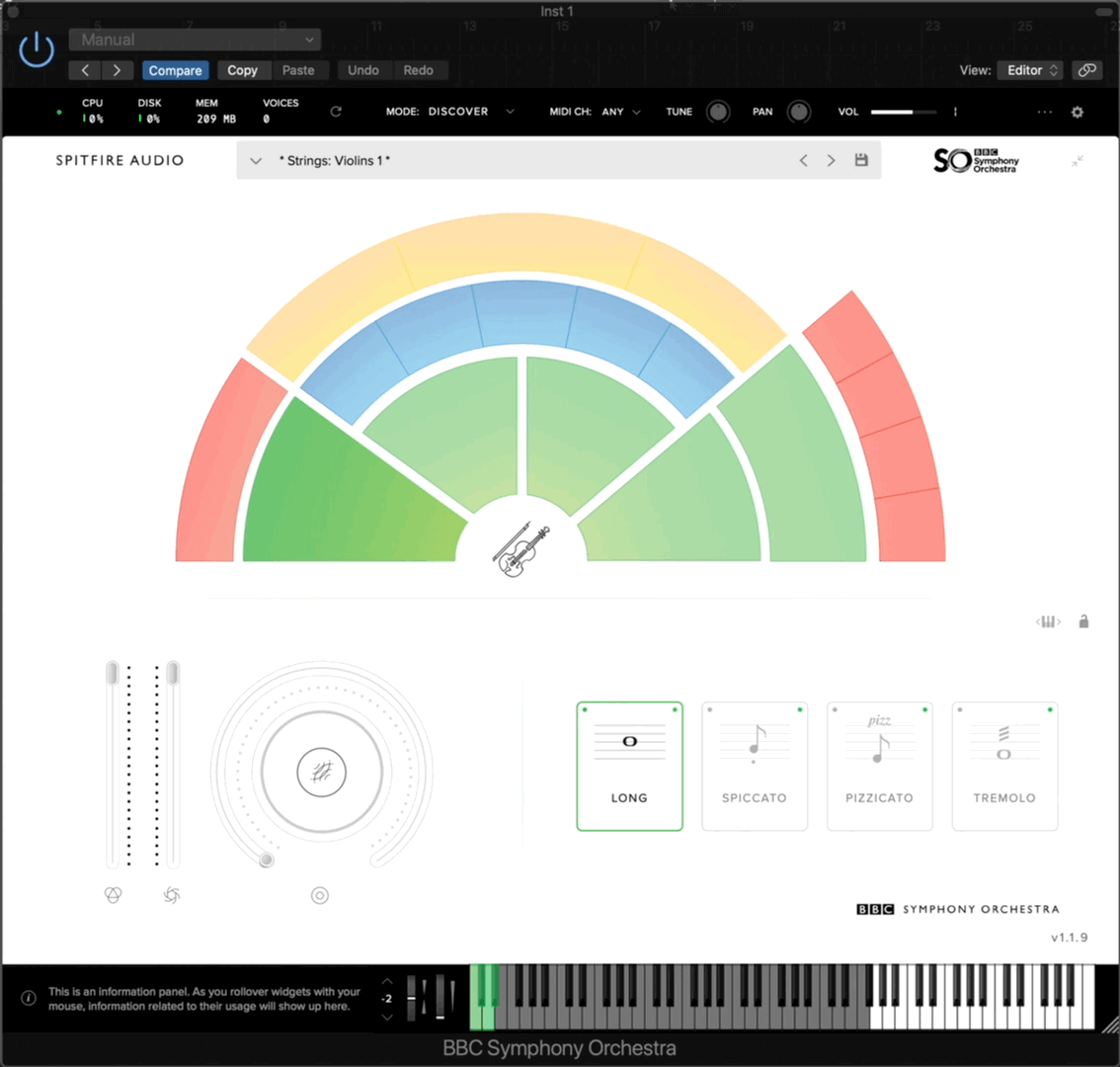Click the 209 MB memory readout
1120x1067 pixels.
(x=215, y=120)
